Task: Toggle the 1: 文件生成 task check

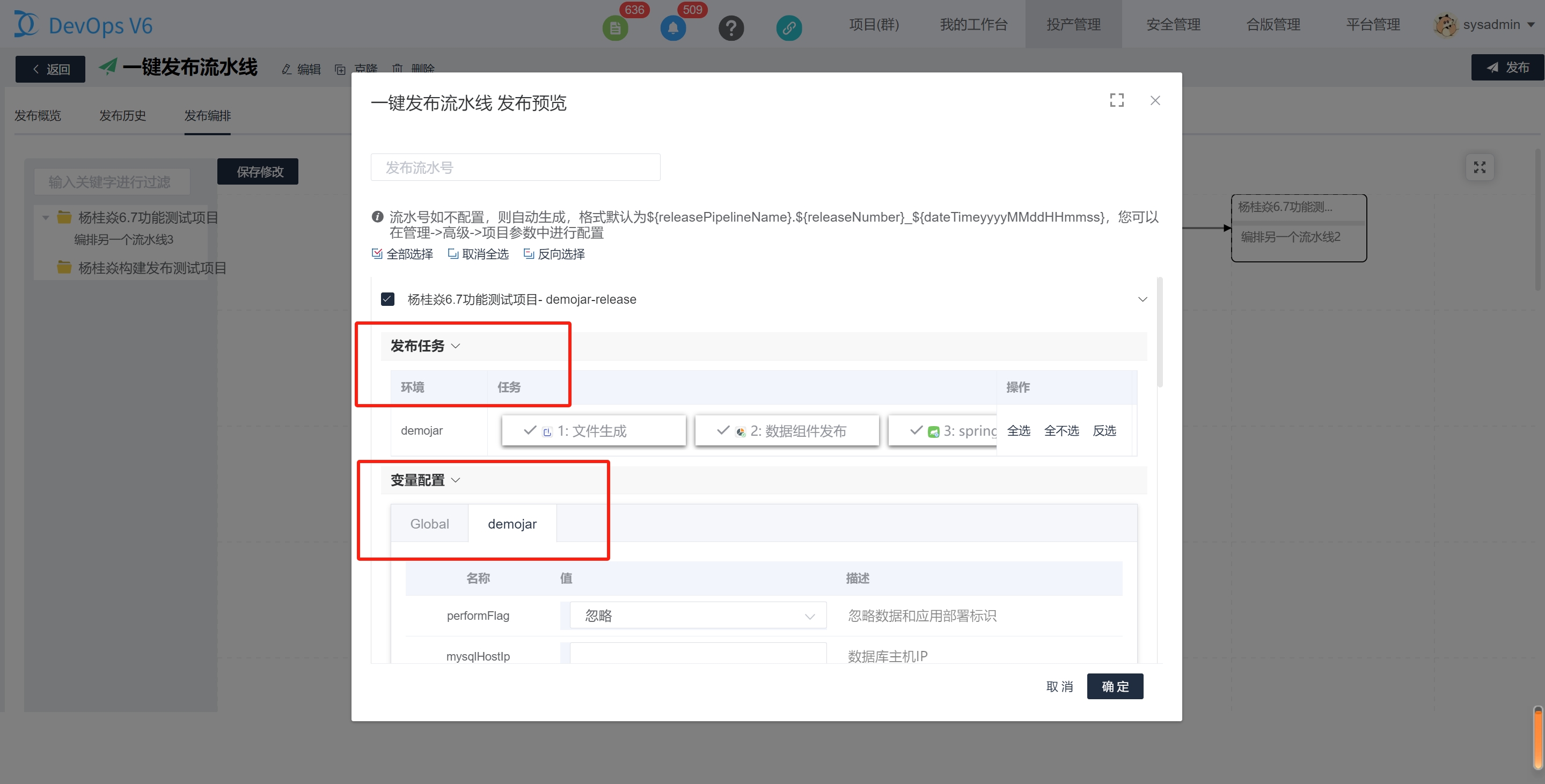Action: click(x=530, y=430)
